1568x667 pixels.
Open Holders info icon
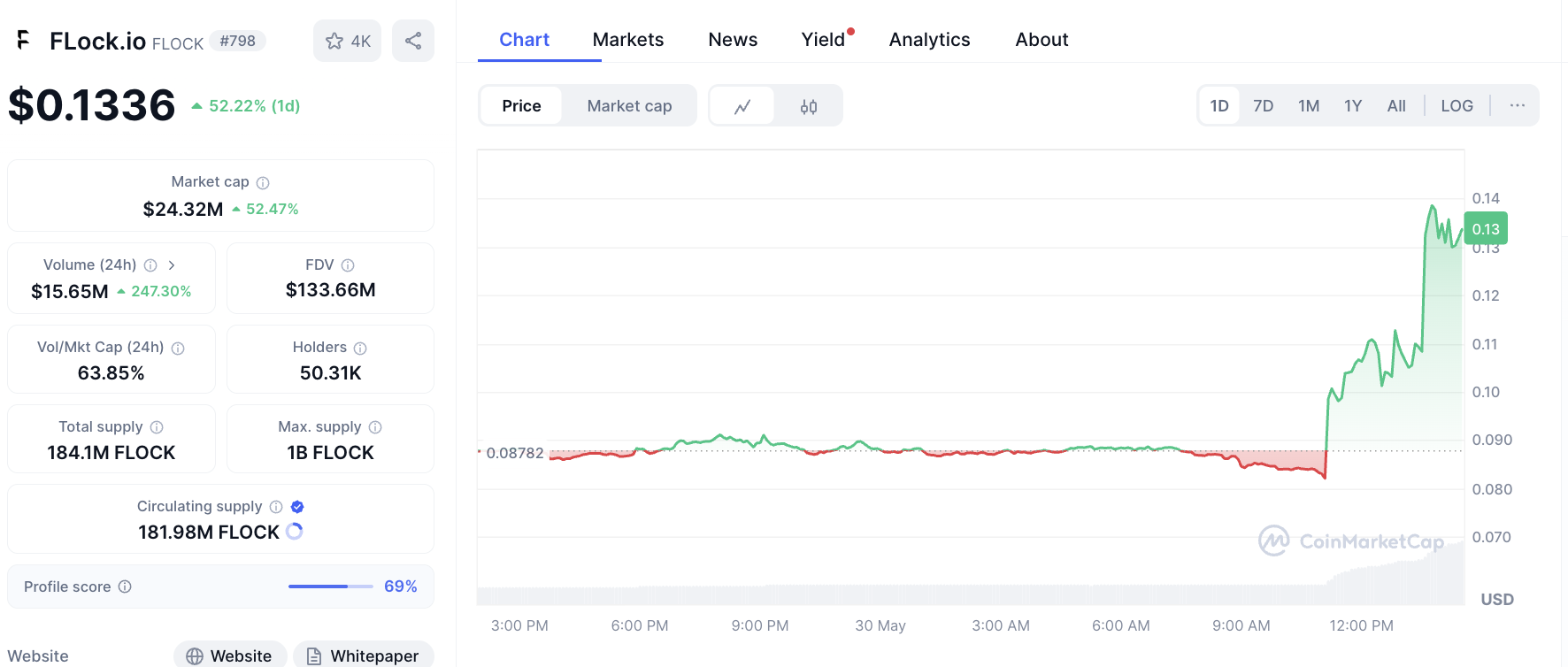360,349
